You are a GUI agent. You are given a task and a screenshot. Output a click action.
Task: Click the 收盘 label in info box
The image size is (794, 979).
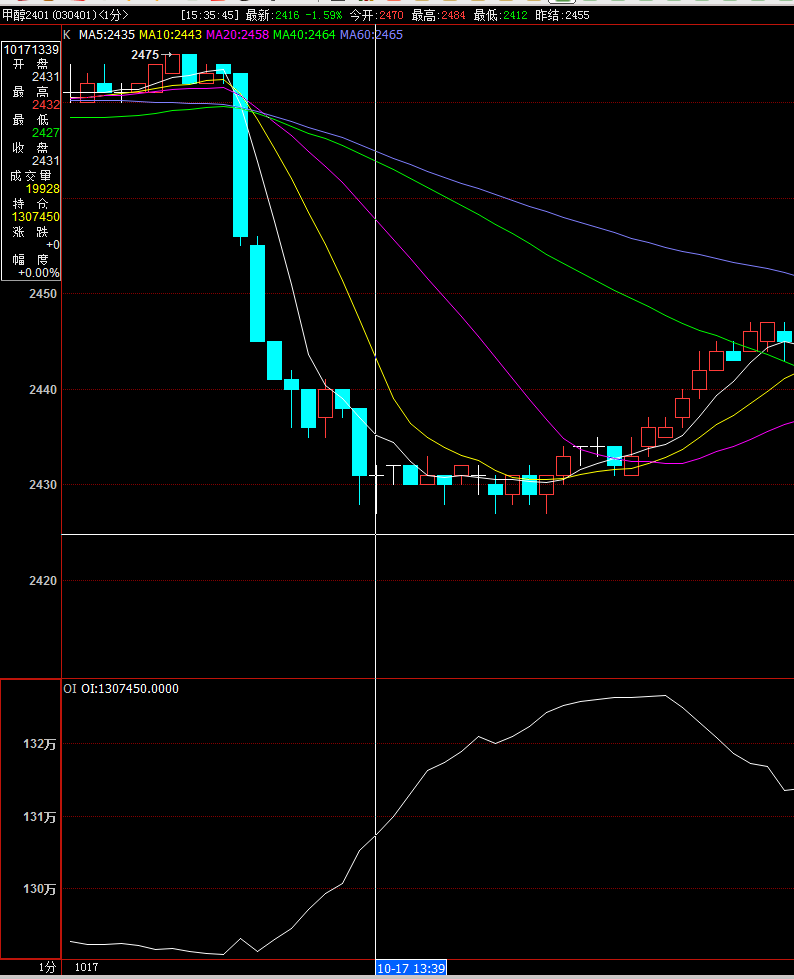pos(30,147)
